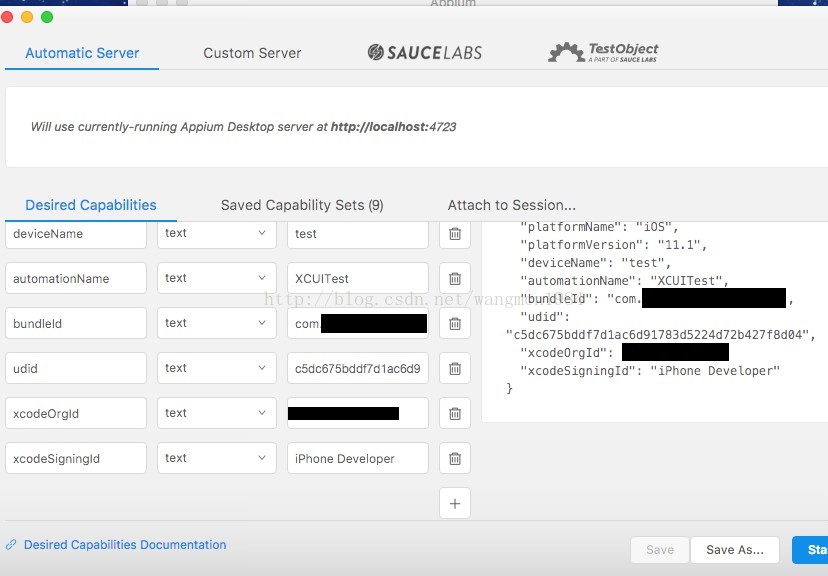Click value field containing XCUITest
The image size is (828, 576).
(357, 278)
